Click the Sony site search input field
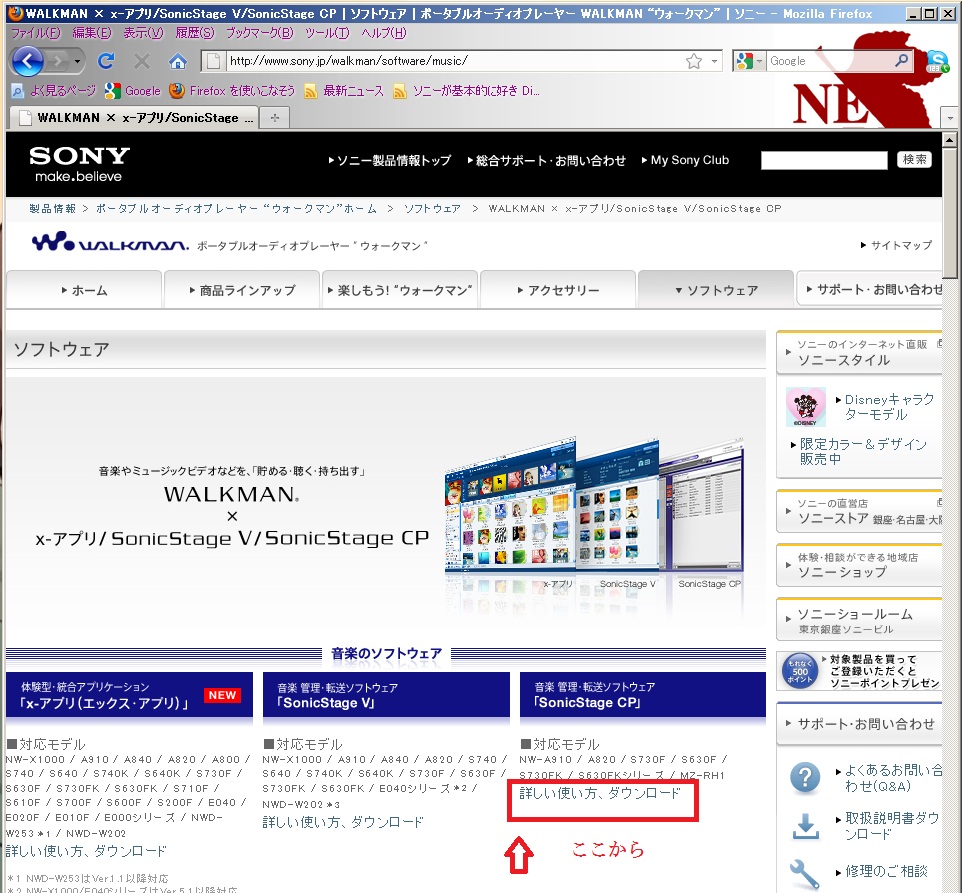The height and width of the screenshot is (893, 962). (x=824, y=160)
